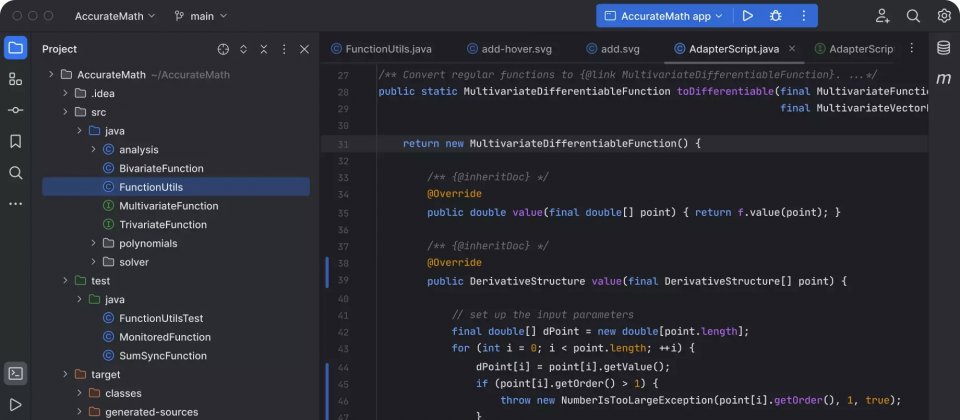This screenshot has width=960, height=420.
Task: Click line number 31 in gutter
Action: click(x=342, y=144)
